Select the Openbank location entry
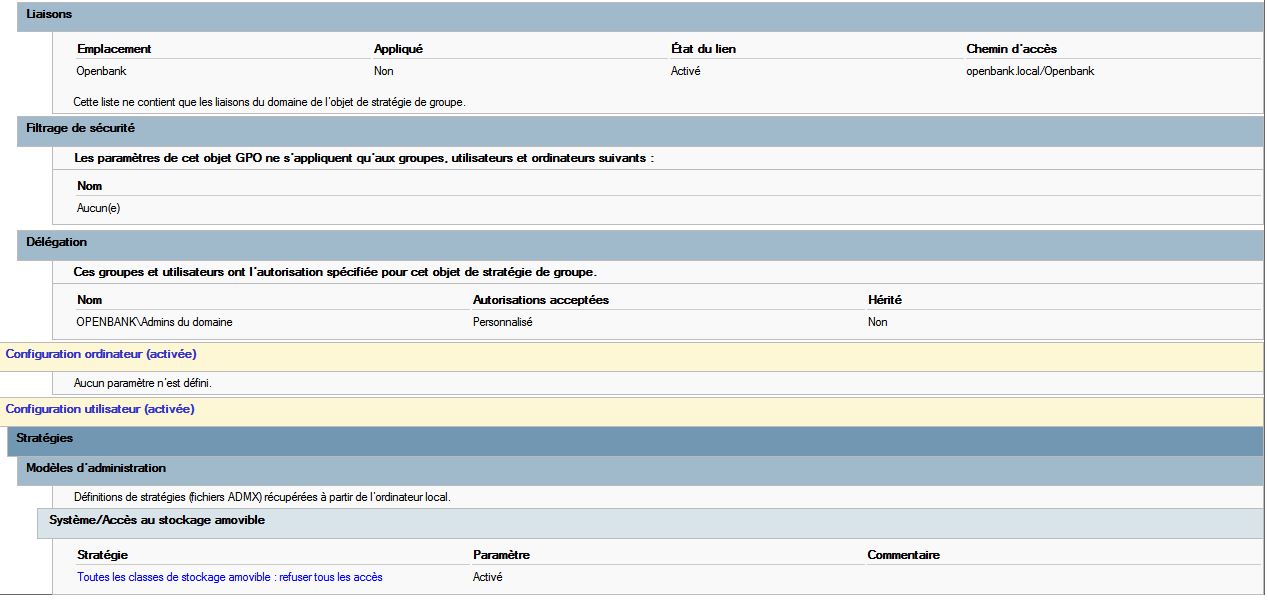The image size is (1268, 602). coord(101,71)
